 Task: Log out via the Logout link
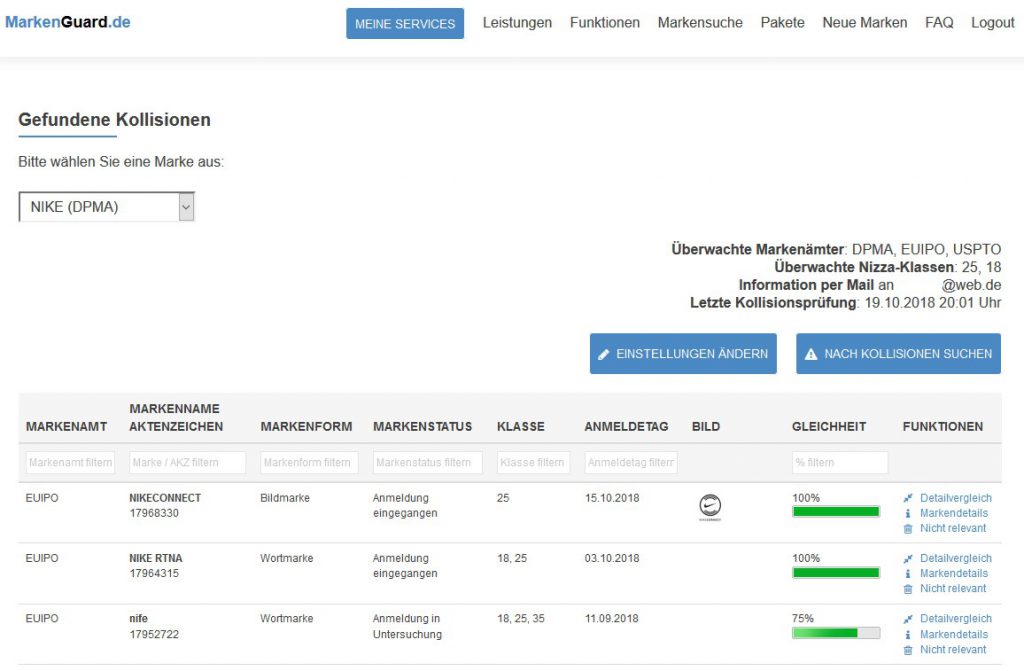tap(993, 23)
